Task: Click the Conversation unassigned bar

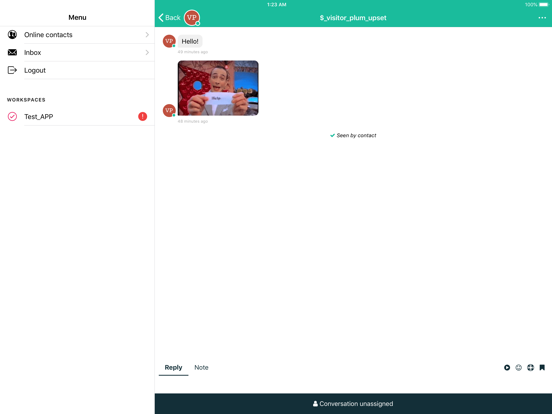Action: point(353,404)
